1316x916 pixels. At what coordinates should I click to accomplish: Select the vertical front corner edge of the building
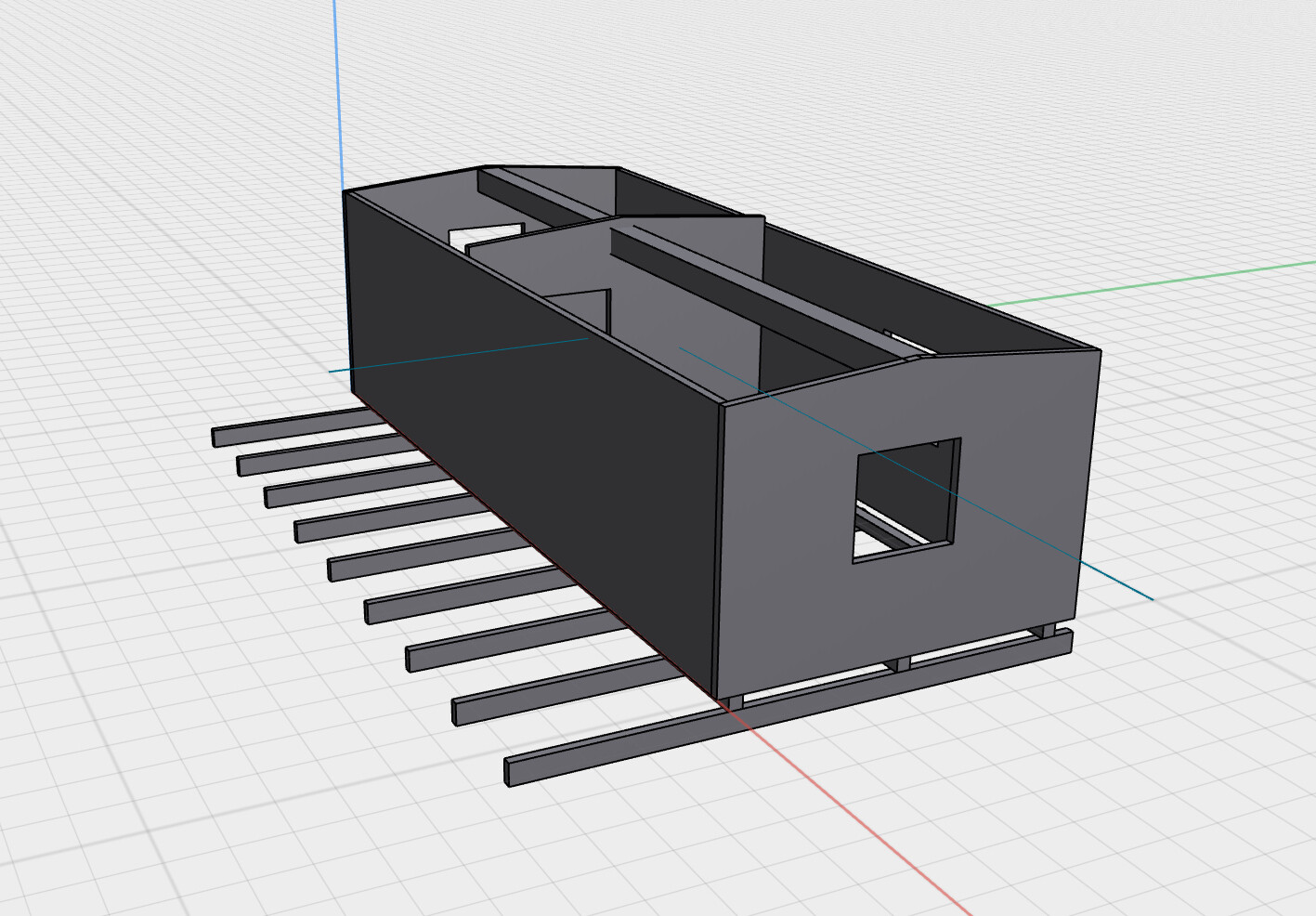coord(722,548)
